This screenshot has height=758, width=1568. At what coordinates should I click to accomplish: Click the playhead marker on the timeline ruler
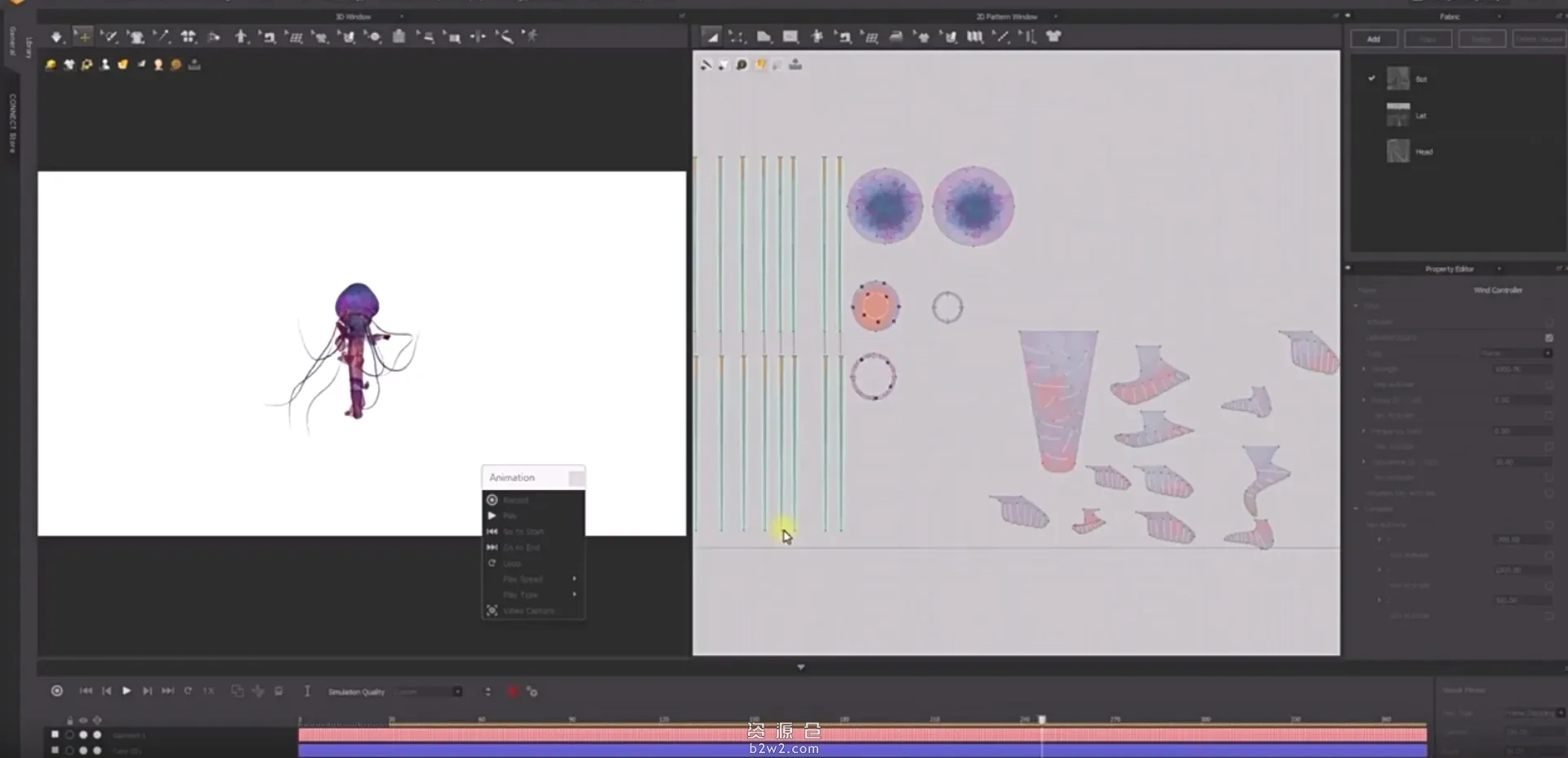(1042, 720)
